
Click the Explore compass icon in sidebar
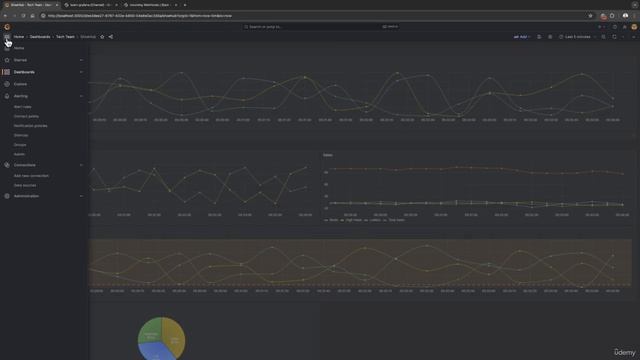click(x=7, y=84)
